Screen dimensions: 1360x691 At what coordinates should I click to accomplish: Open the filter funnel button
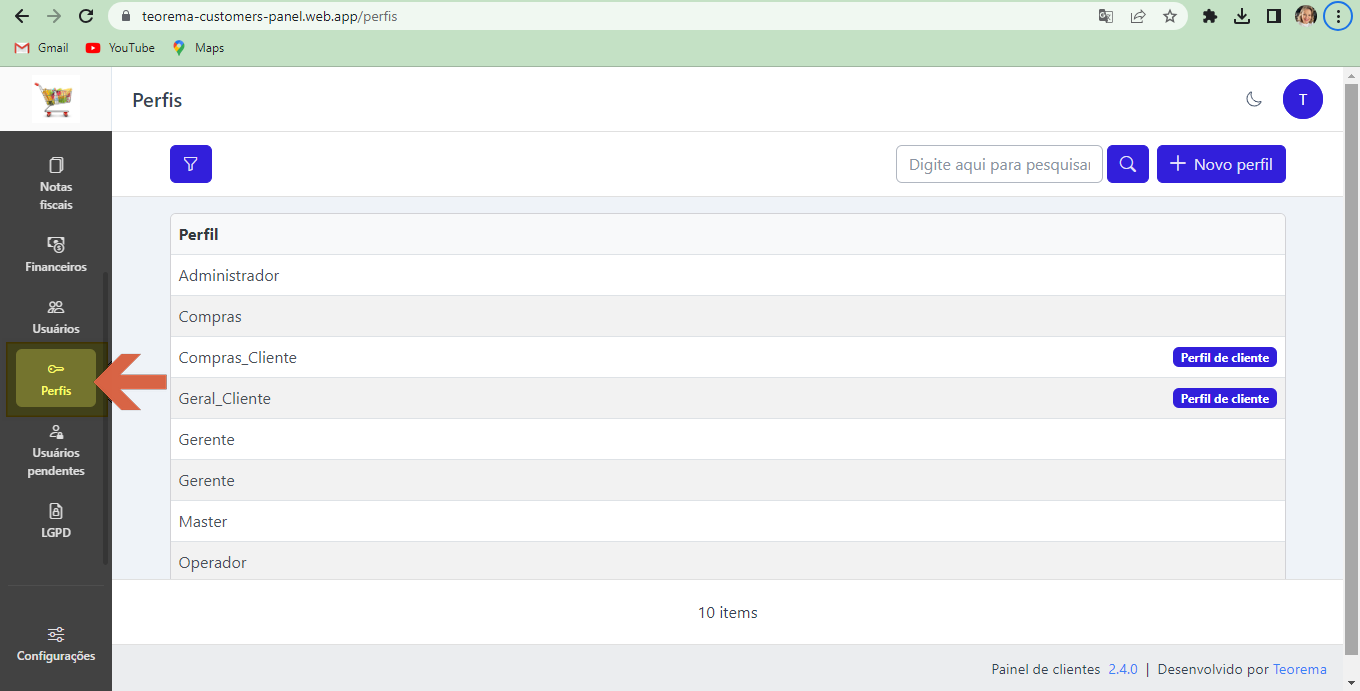(191, 164)
